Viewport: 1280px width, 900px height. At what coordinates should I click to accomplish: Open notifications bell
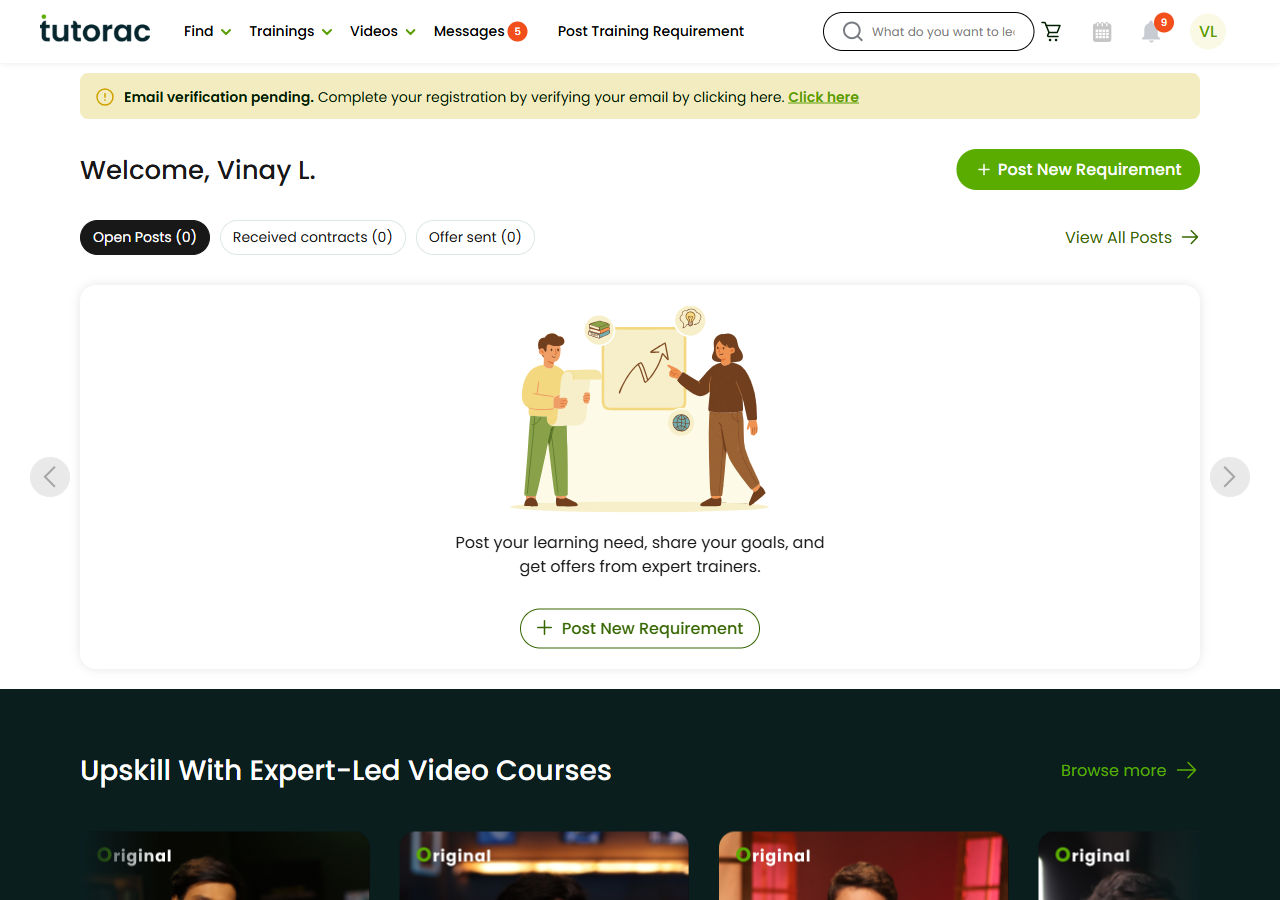1152,32
